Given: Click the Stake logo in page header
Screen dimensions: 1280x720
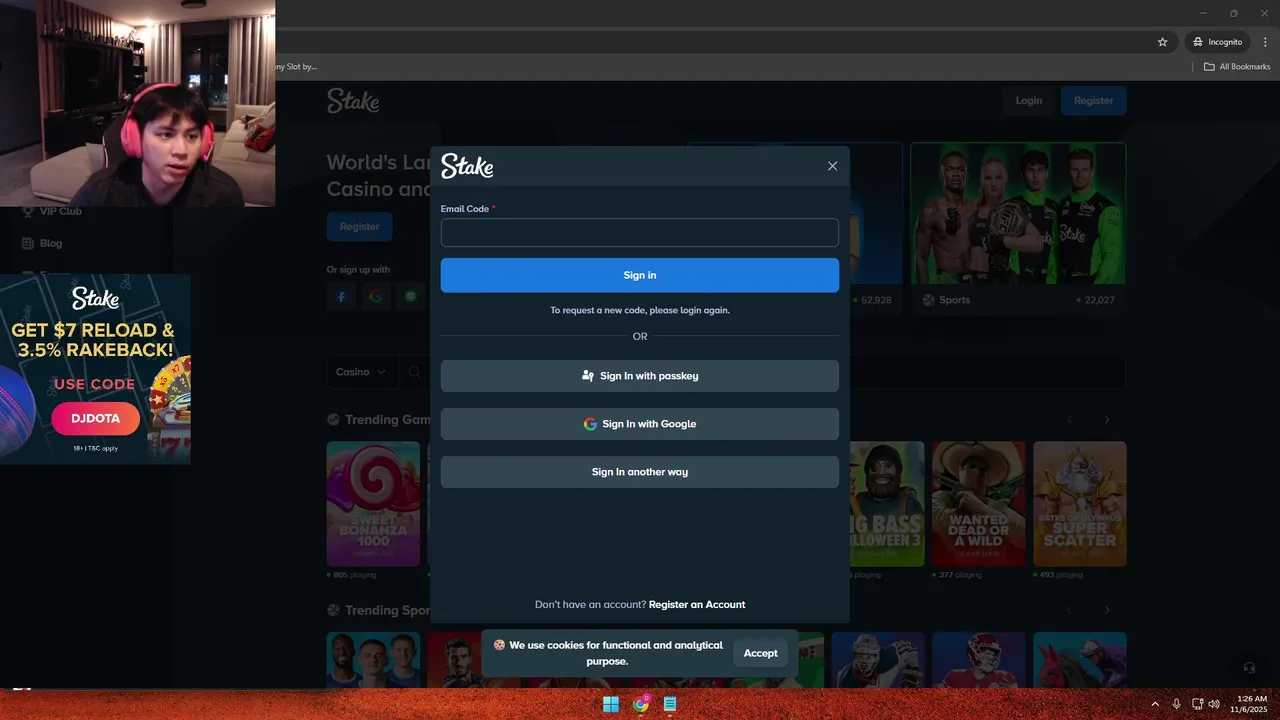Looking at the screenshot, I should pyautogui.click(x=353, y=100).
